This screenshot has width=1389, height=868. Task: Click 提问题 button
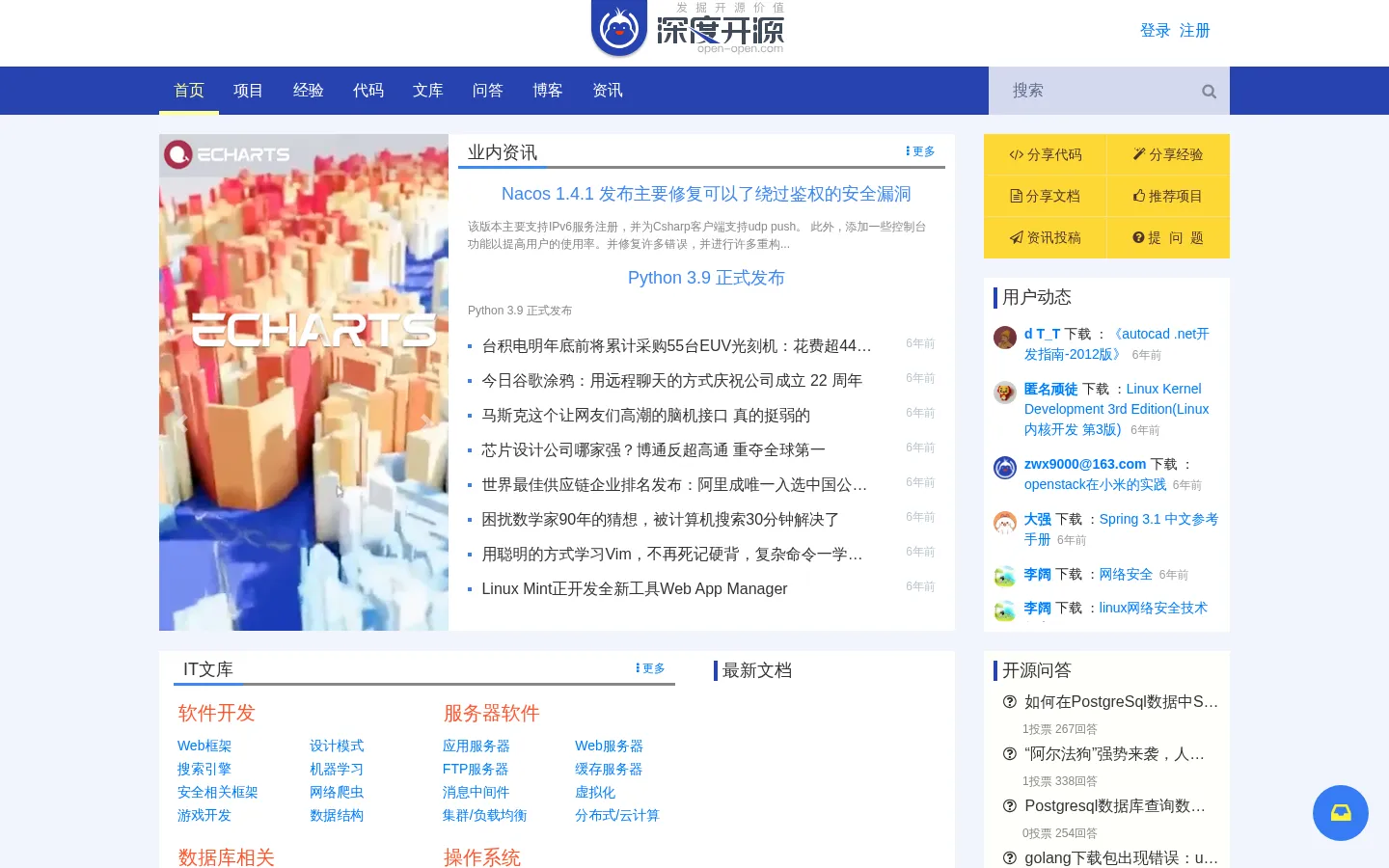coord(1168,237)
